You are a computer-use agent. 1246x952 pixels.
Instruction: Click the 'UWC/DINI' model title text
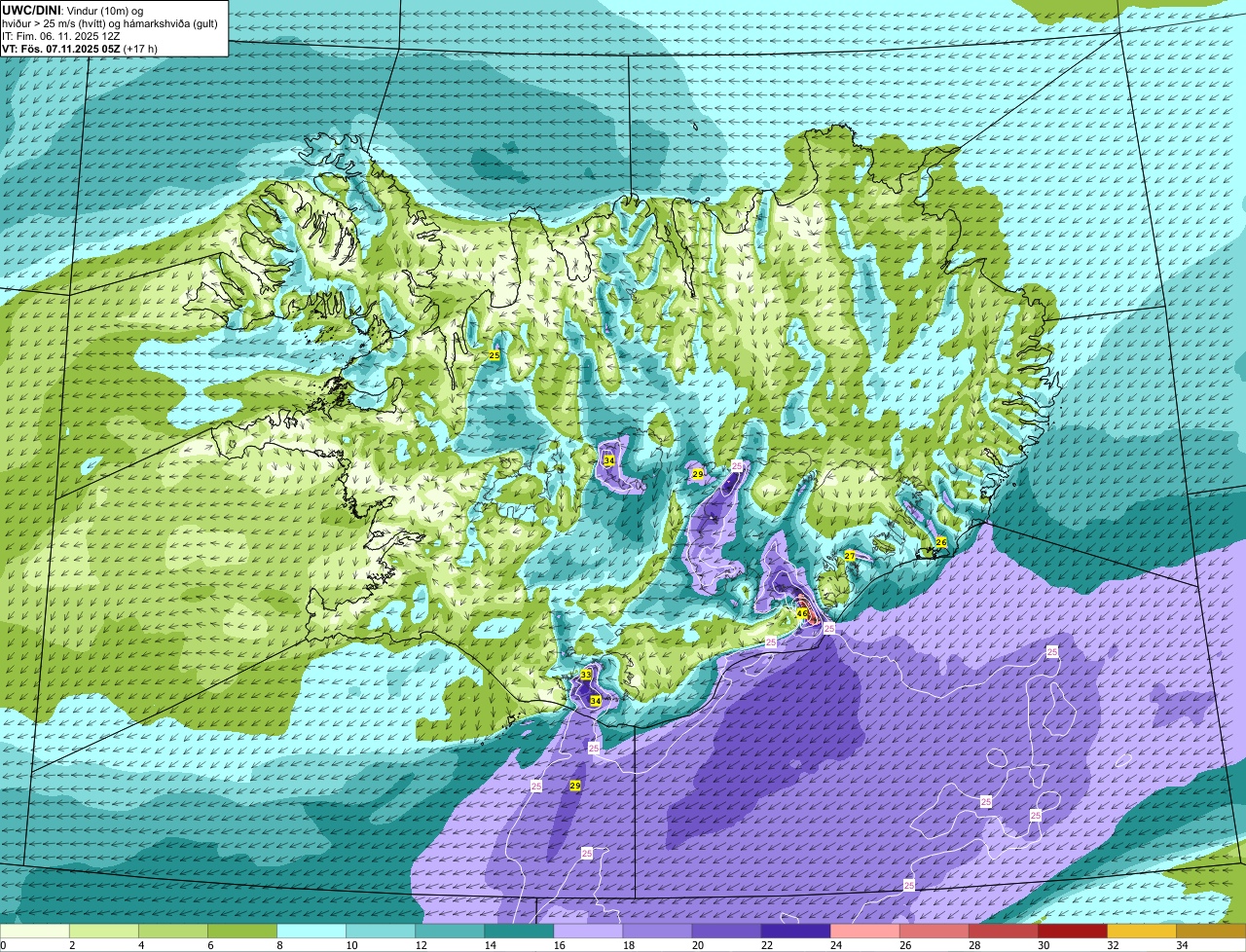click(31, 10)
